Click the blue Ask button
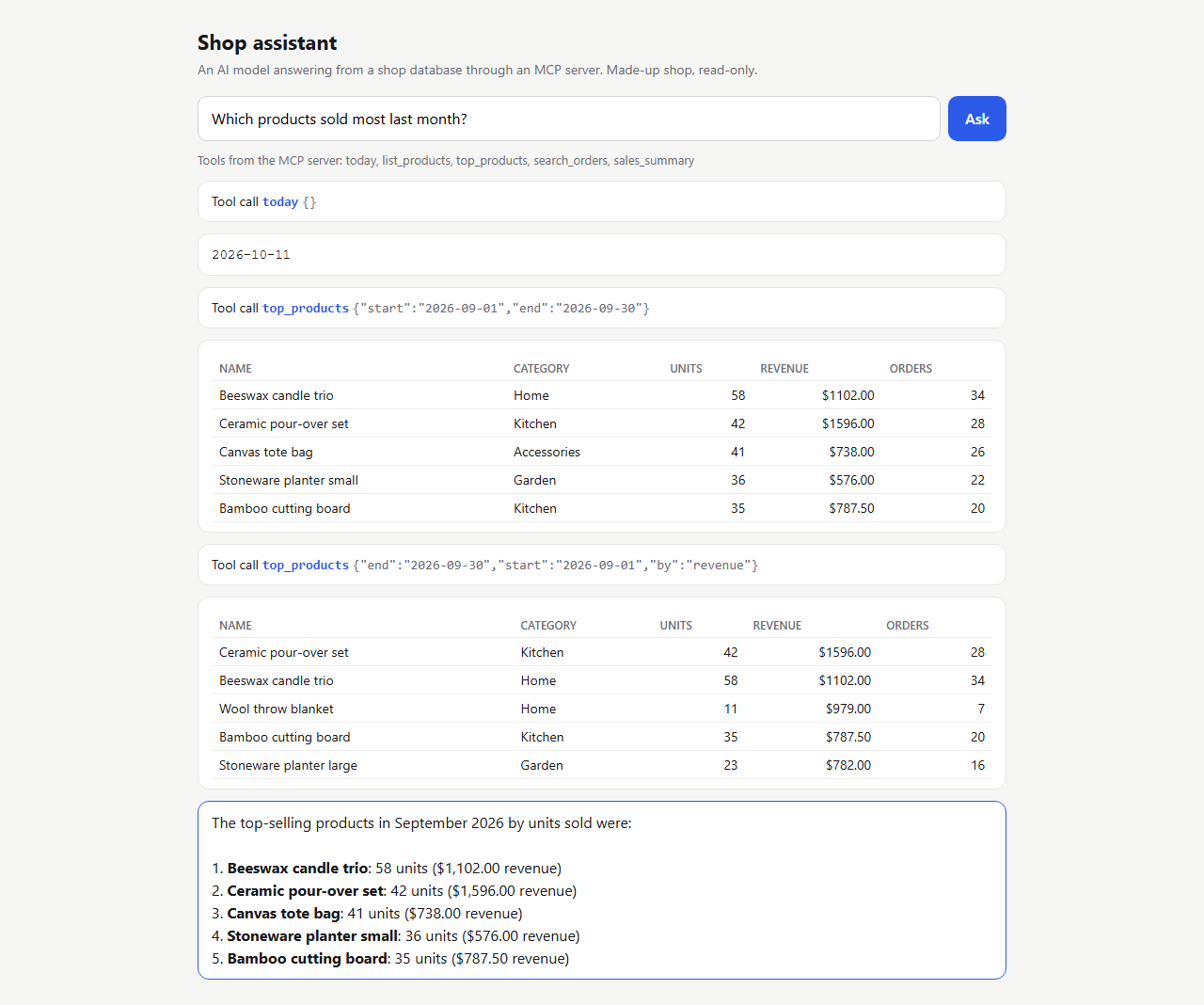The image size is (1204, 1005). point(976,119)
